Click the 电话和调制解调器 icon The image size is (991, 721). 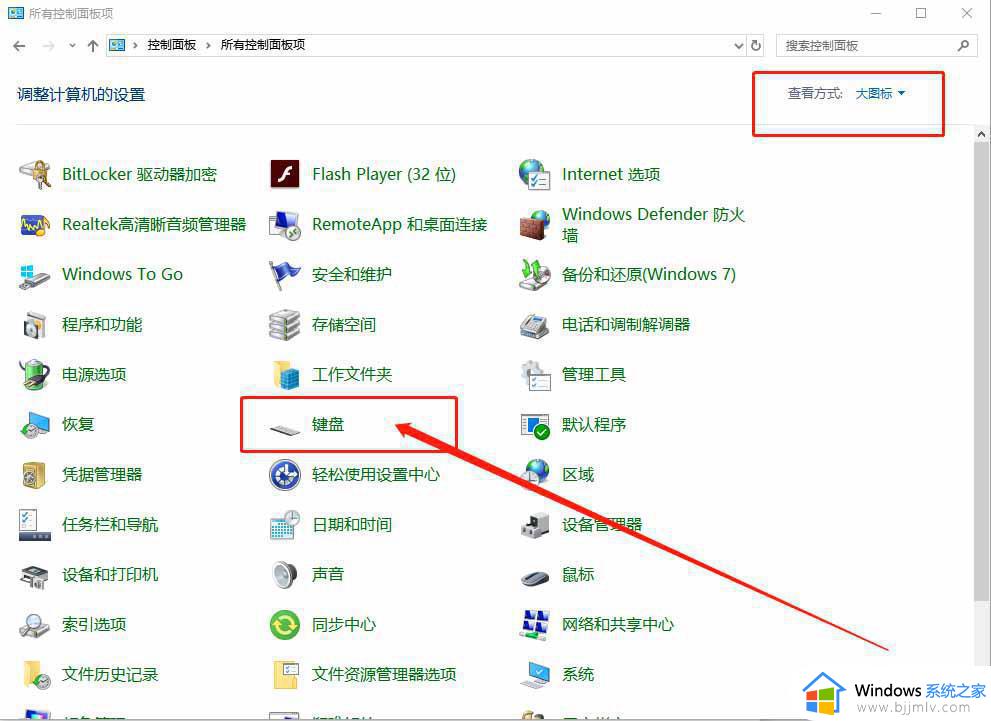point(535,325)
